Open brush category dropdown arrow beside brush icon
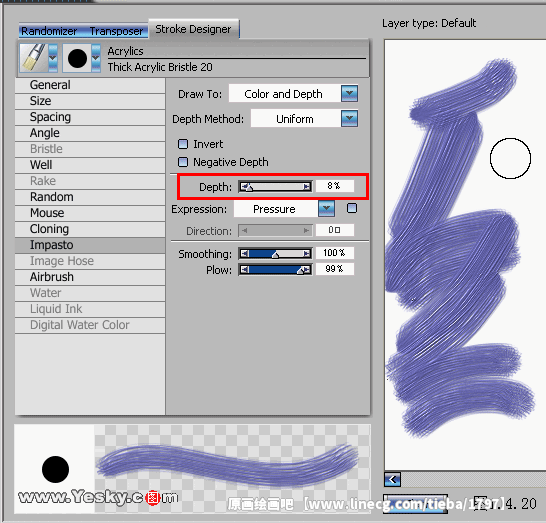This screenshot has width=546, height=523. [53, 57]
